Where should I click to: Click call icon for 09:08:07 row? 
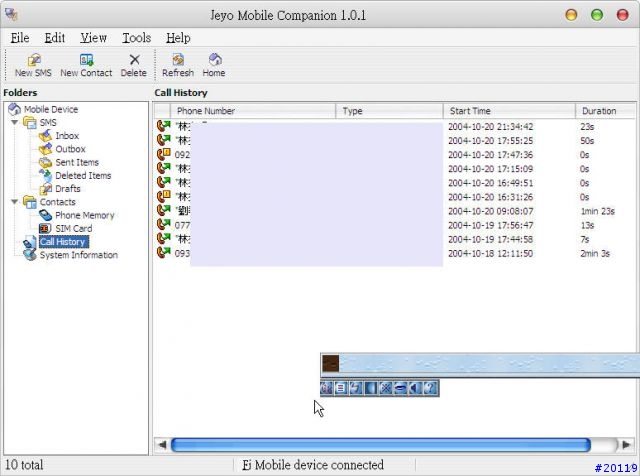(164, 211)
